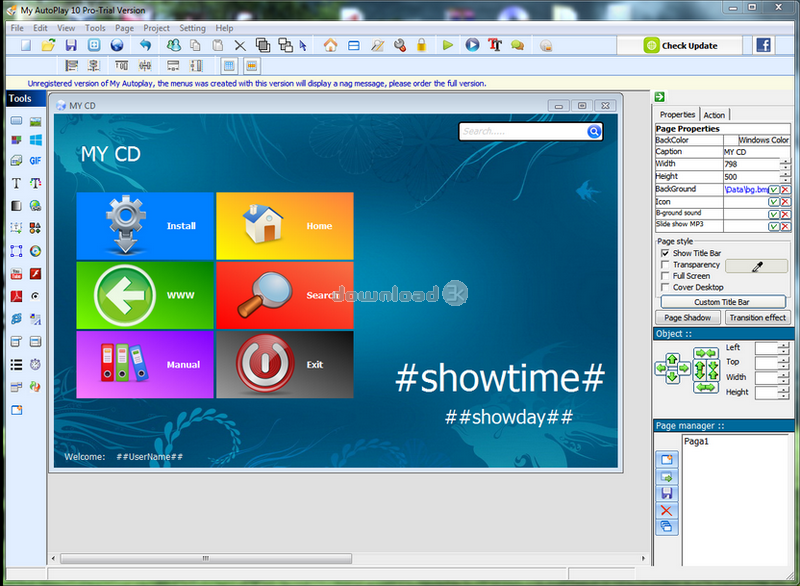Adjust the page Height stepper
The height and width of the screenshot is (586, 800).
click(785, 177)
